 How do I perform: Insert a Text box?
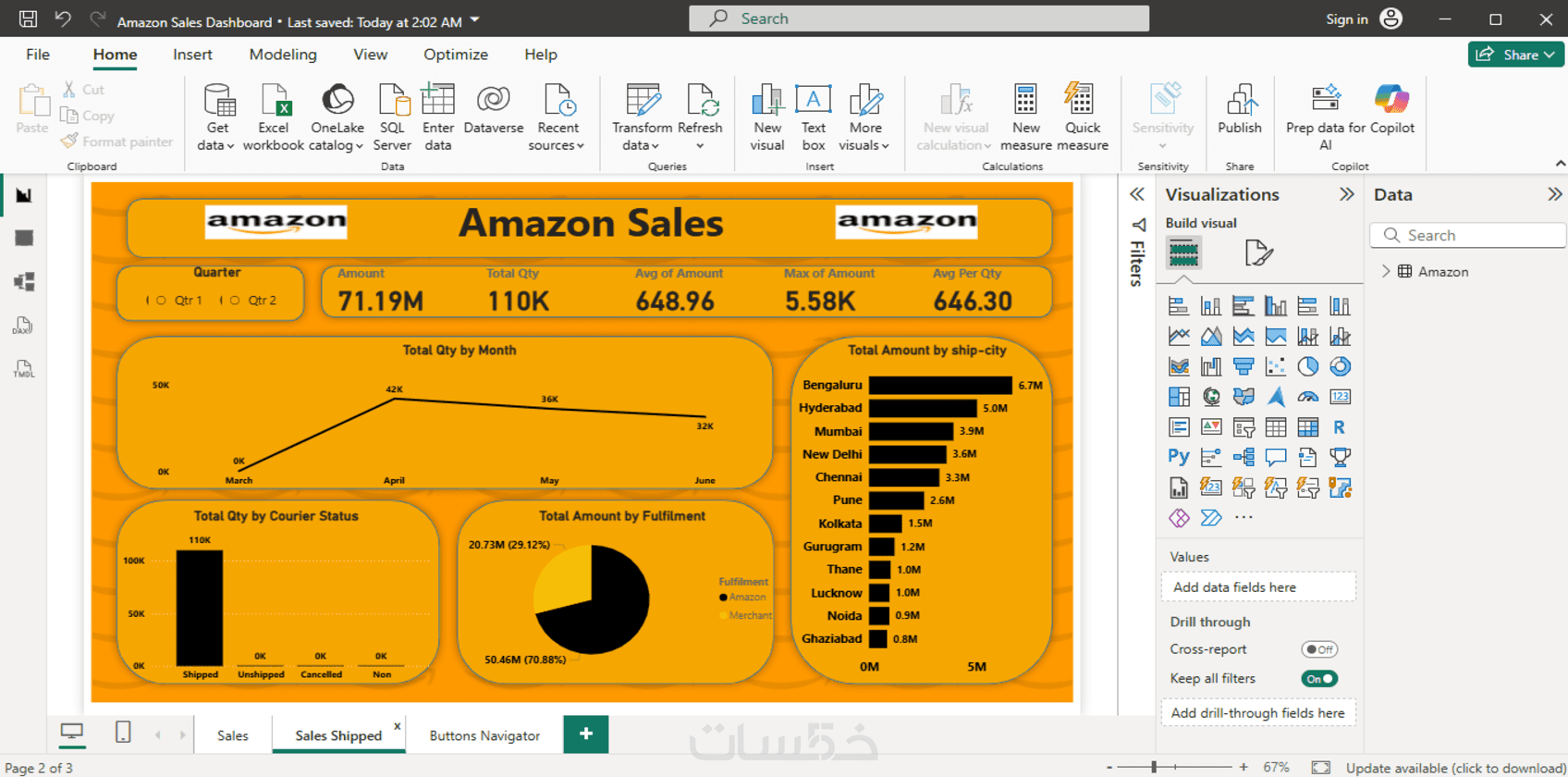[814, 117]
